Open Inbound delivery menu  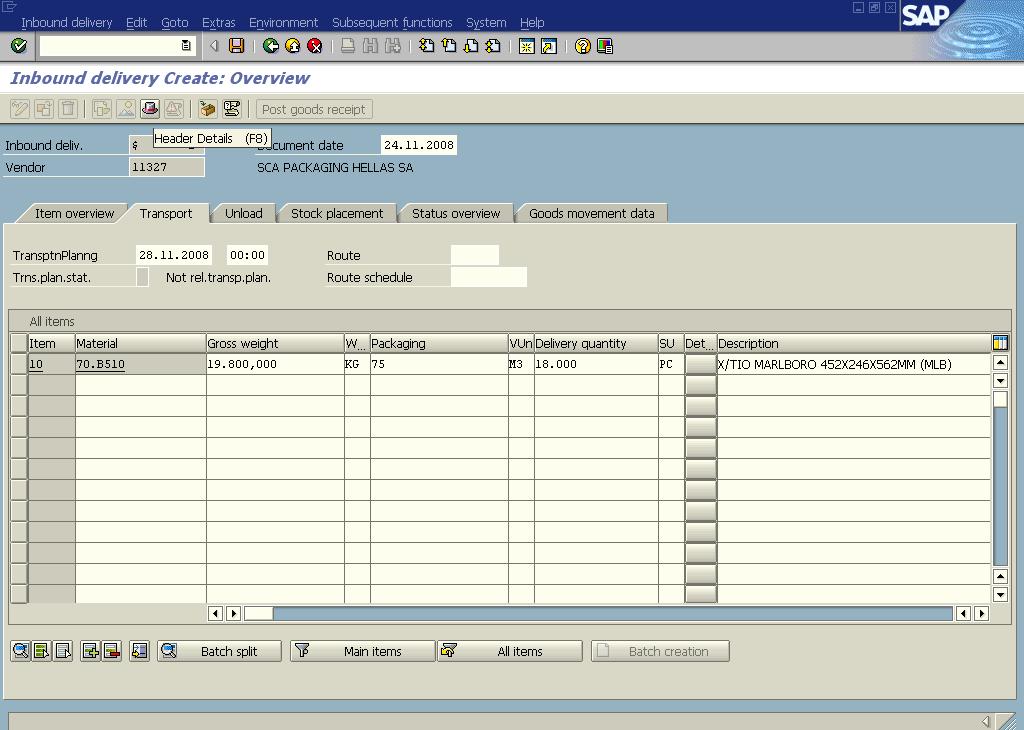tap(67, 22)
